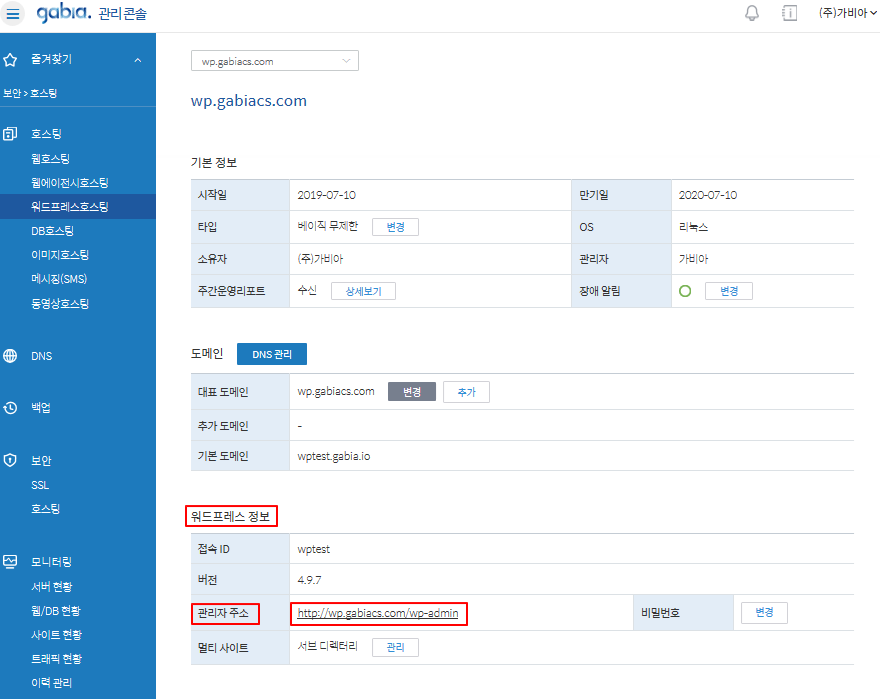Click the hosting section icon

click(x=10, y=134)
